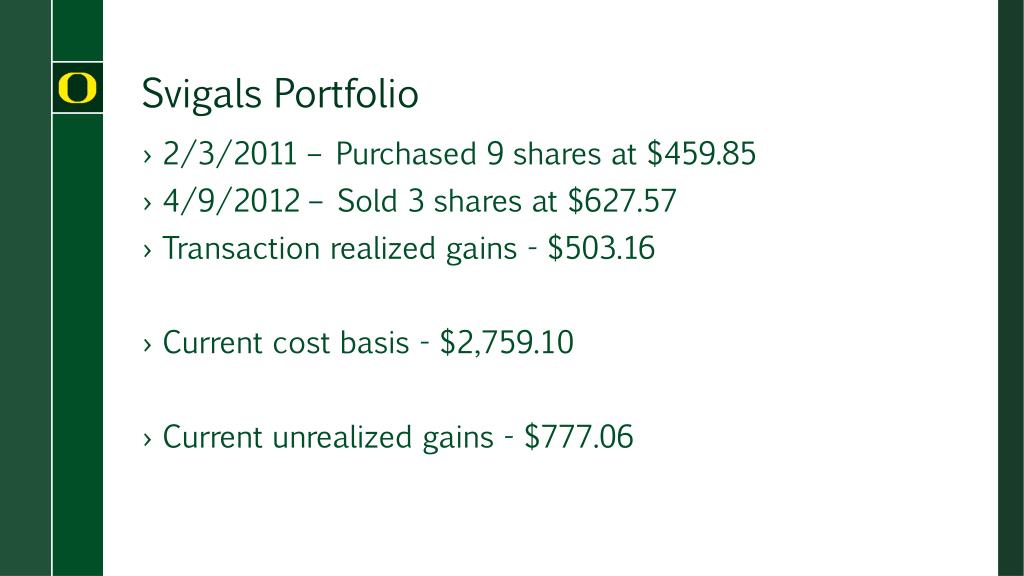Click the lighter green stripe at far left
Image resolution: width=1024 pixels, height=576 pixels.
[x=25, y=288]
